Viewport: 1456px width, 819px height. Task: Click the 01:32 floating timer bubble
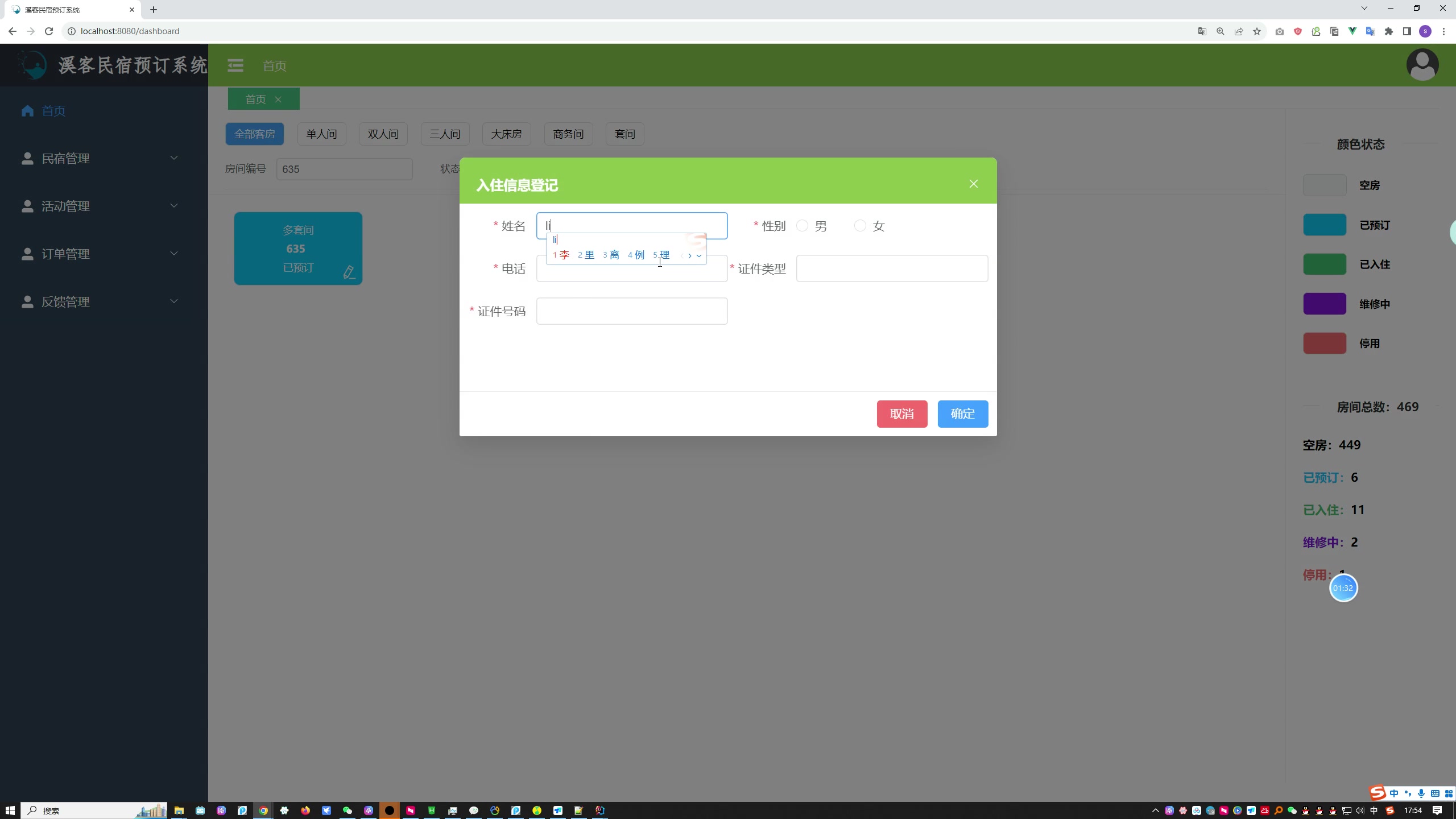1343,588
